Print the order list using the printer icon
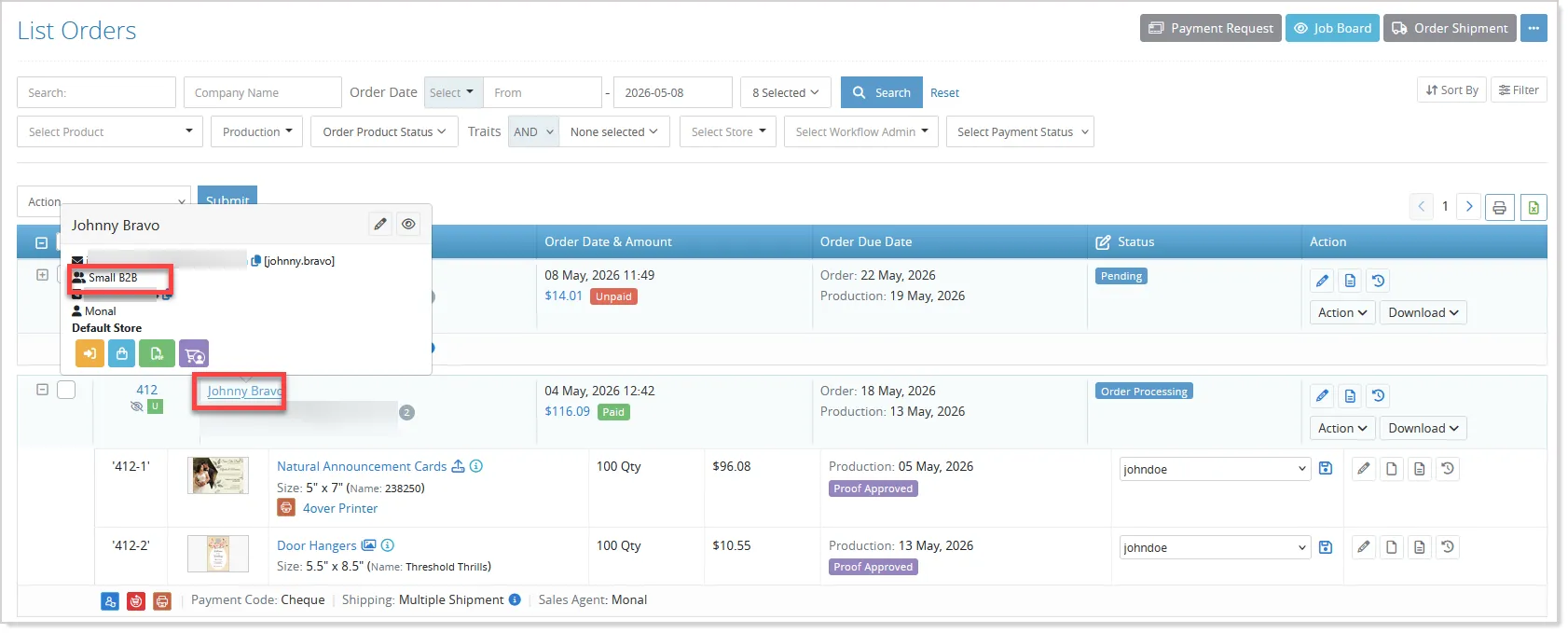Image resolution: width=1568 pixels, height=633 pixels. pyautogui.click(x=1499, y=207)
